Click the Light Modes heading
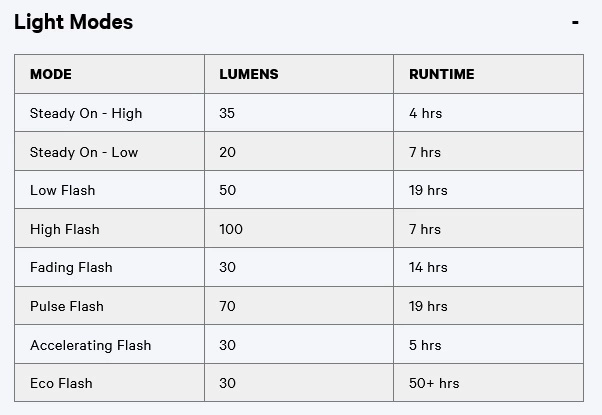This screenshot has height=415, width=602. 73,22
